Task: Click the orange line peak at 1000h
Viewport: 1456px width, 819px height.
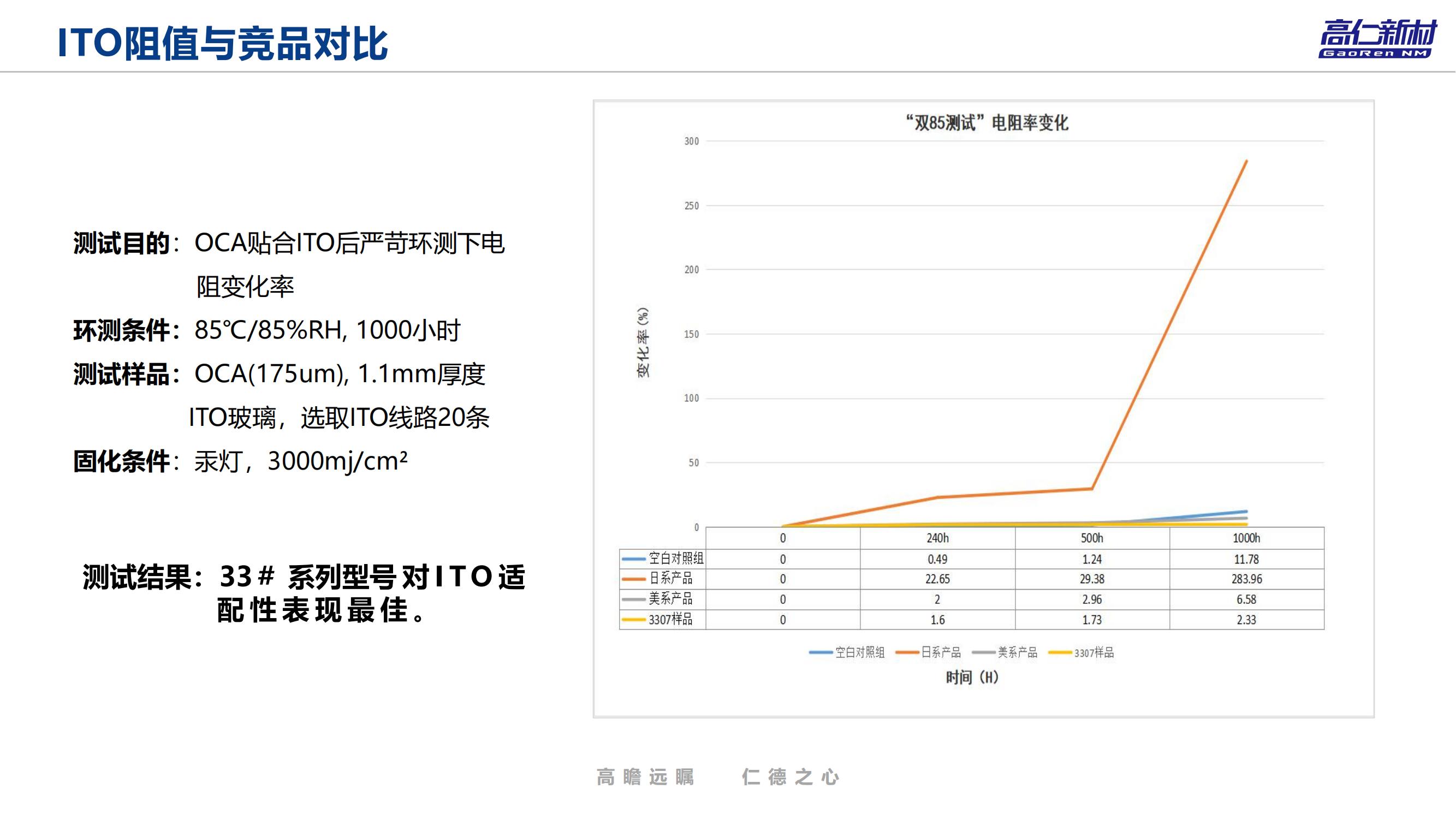Action: coord(1246,162)
